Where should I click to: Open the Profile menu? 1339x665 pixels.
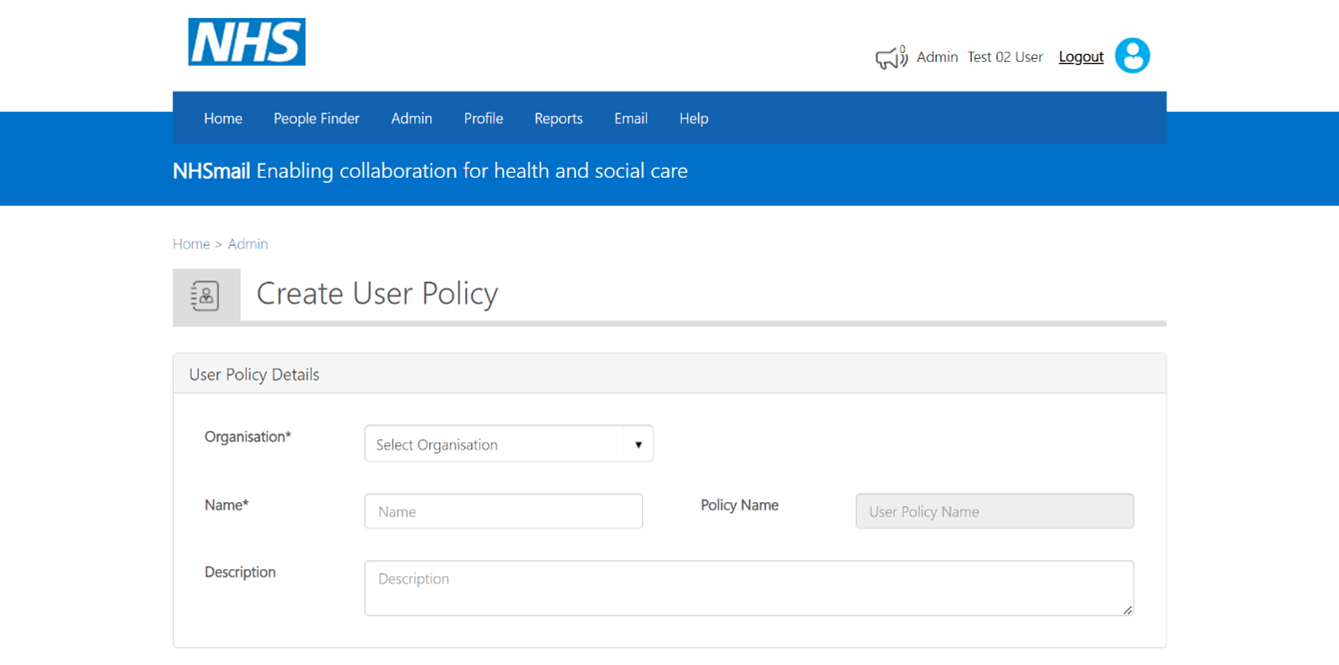click(x=483, y=118)
